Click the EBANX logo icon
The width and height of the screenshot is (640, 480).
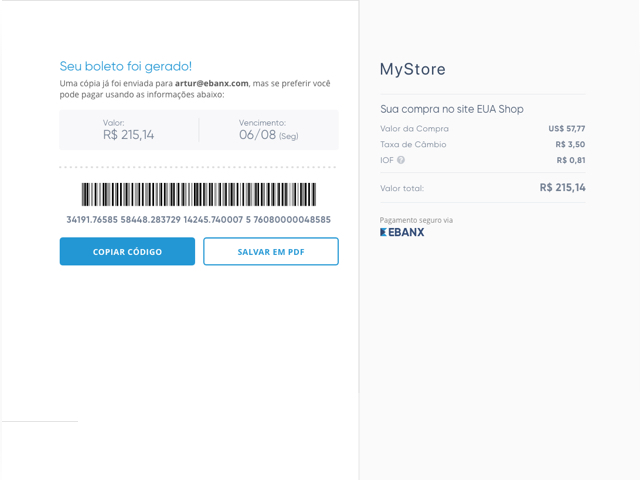tap(402, 232)
